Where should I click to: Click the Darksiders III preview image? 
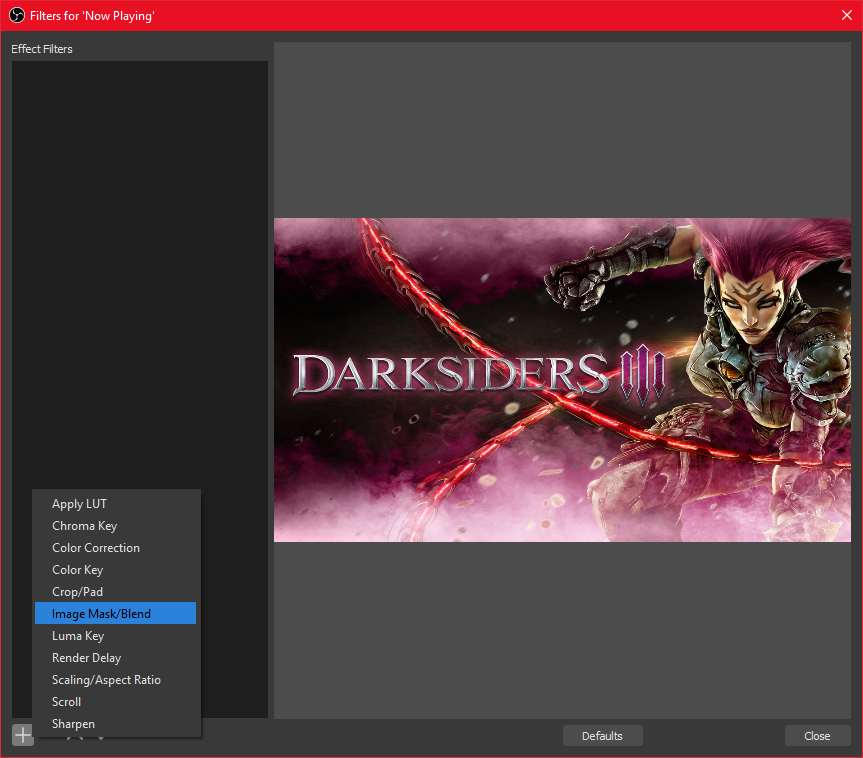[x=562, y=380]
